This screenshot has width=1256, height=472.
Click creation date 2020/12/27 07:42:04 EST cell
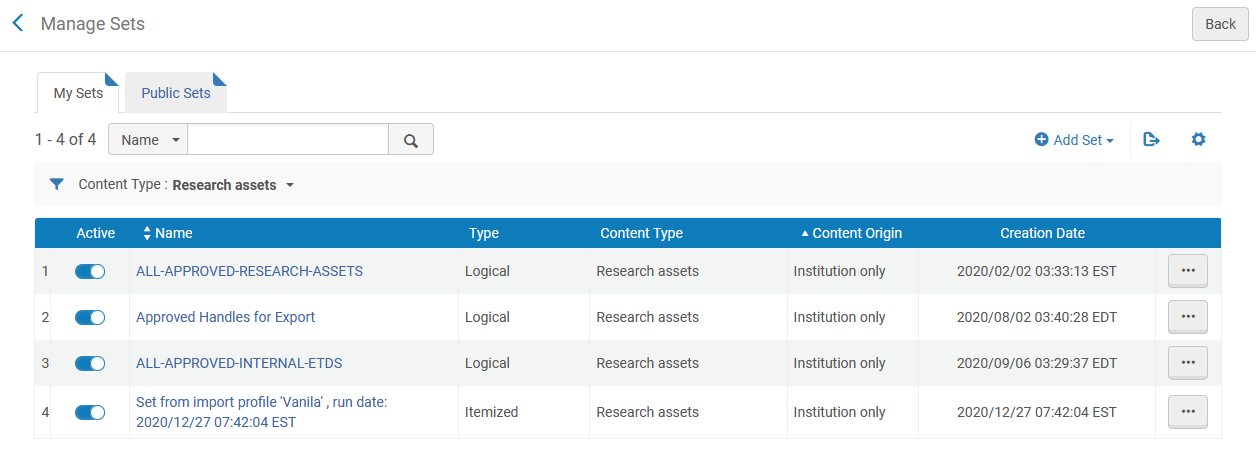coord(1036,412)
